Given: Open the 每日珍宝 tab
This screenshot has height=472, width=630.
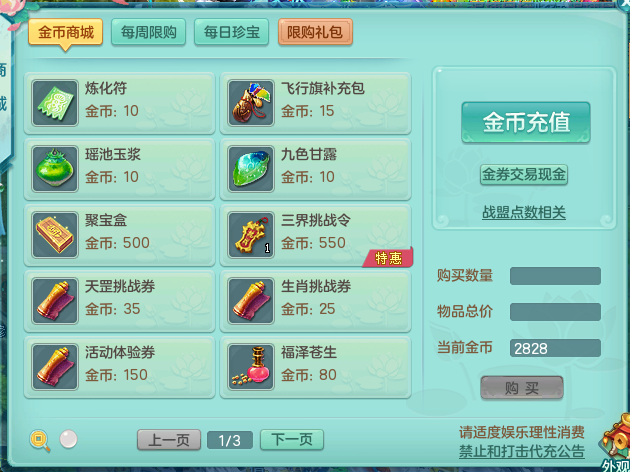Looking at the screenshot, I should (x=231, y=32).
